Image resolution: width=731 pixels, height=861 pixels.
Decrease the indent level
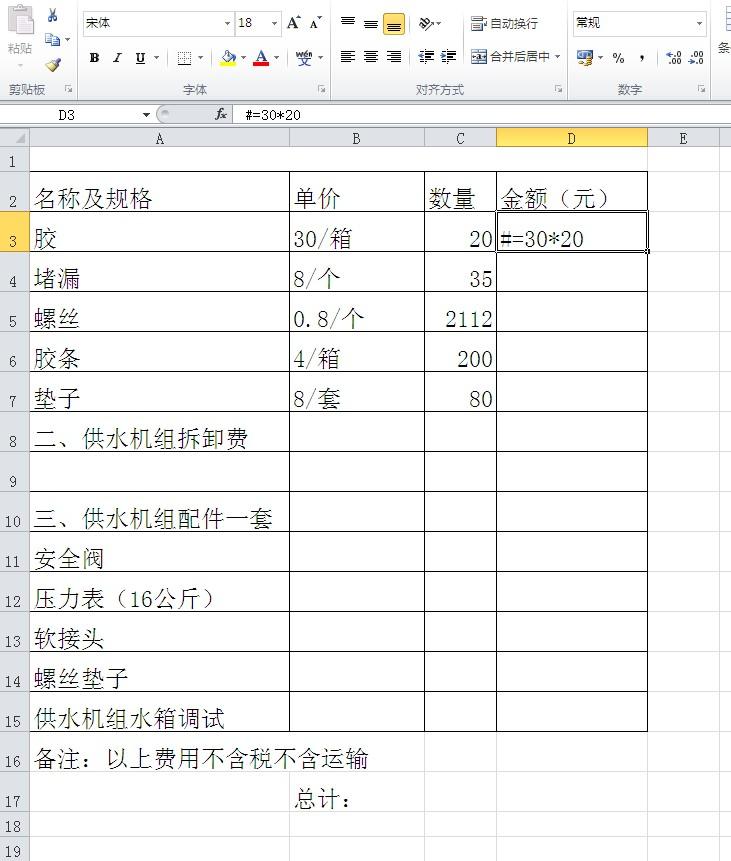coord(426,57)
